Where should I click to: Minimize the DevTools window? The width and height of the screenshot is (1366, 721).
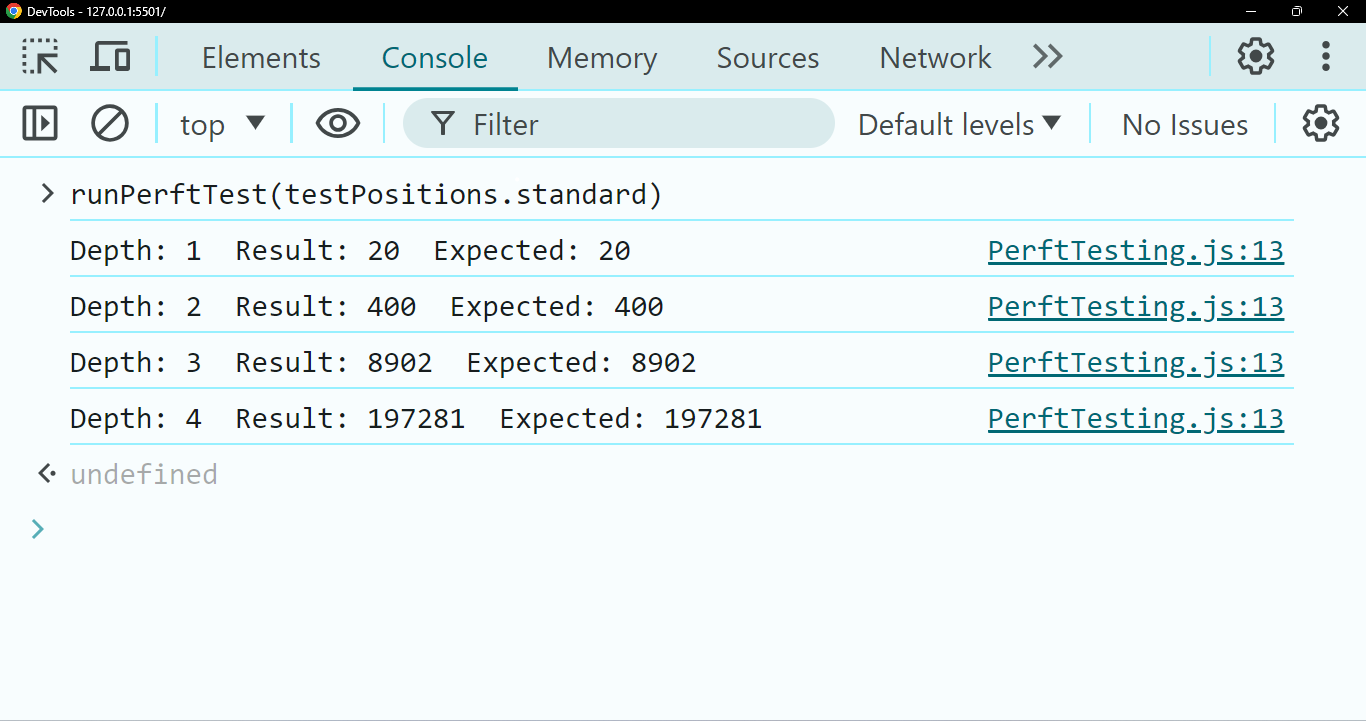tap(1251, 11)
